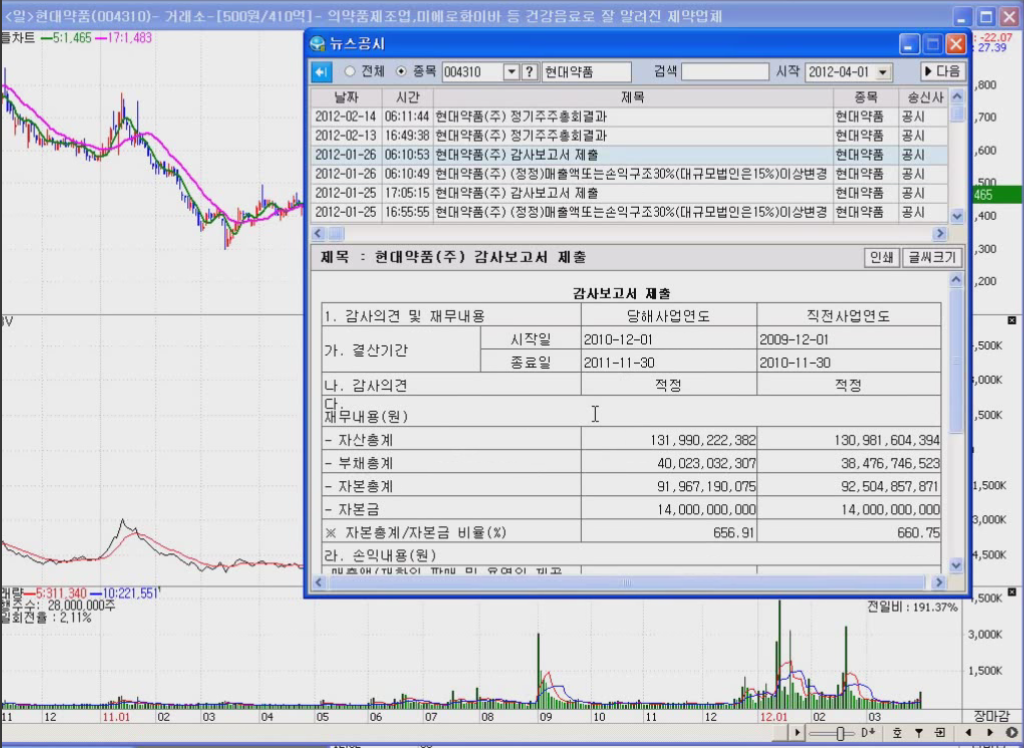Click the 부채총계 value 40,023,032,307
1024x748 pixels.
click(x=707, y=463)
